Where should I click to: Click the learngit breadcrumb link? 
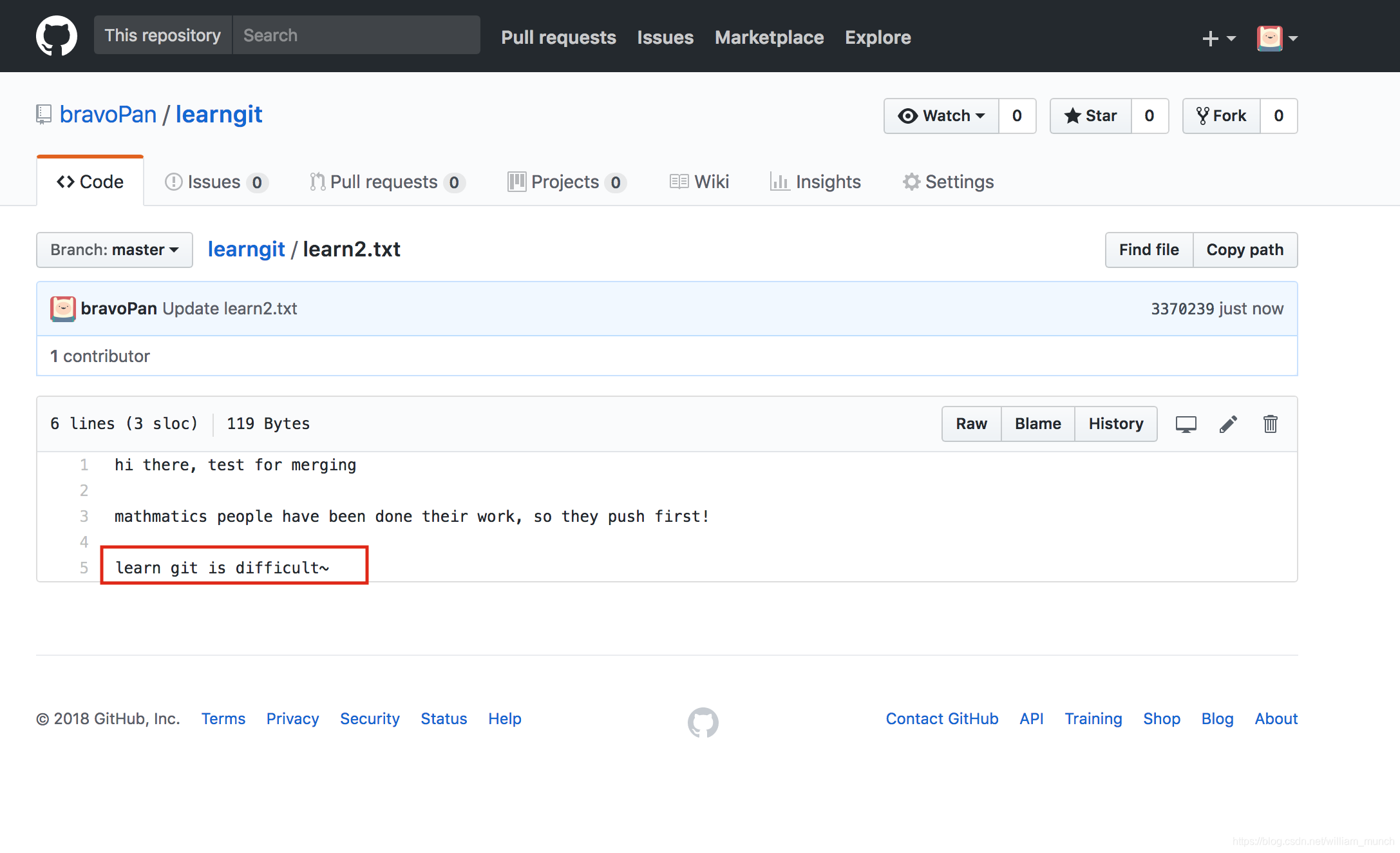(246, 249)
